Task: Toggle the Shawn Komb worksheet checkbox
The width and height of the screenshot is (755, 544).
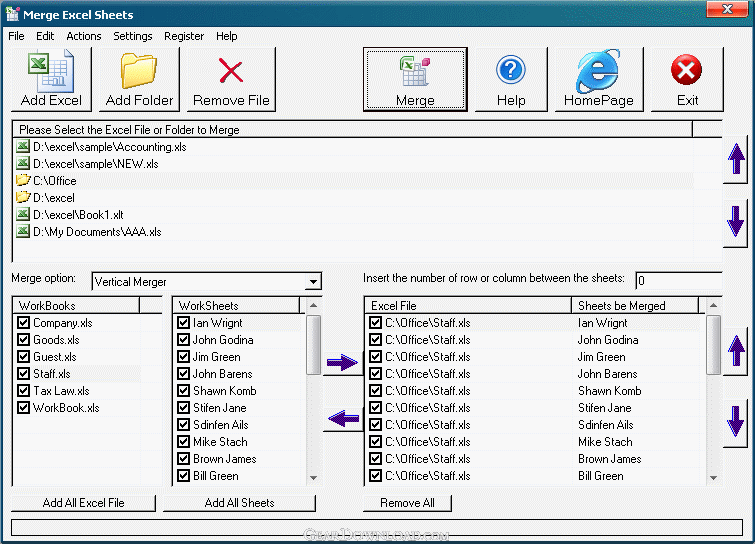Action: tap(183, 390)
